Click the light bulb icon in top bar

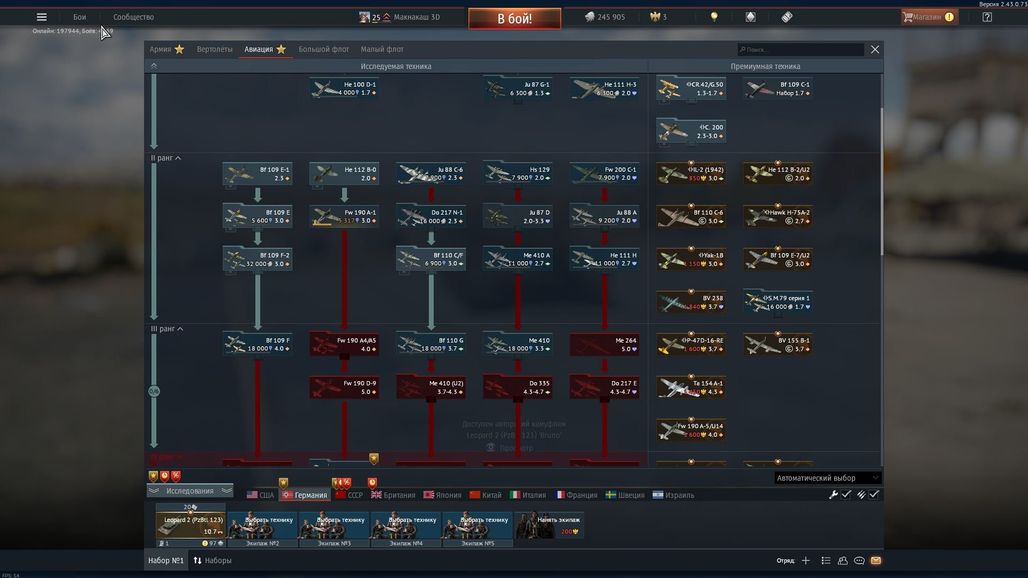tap(714, 17)
